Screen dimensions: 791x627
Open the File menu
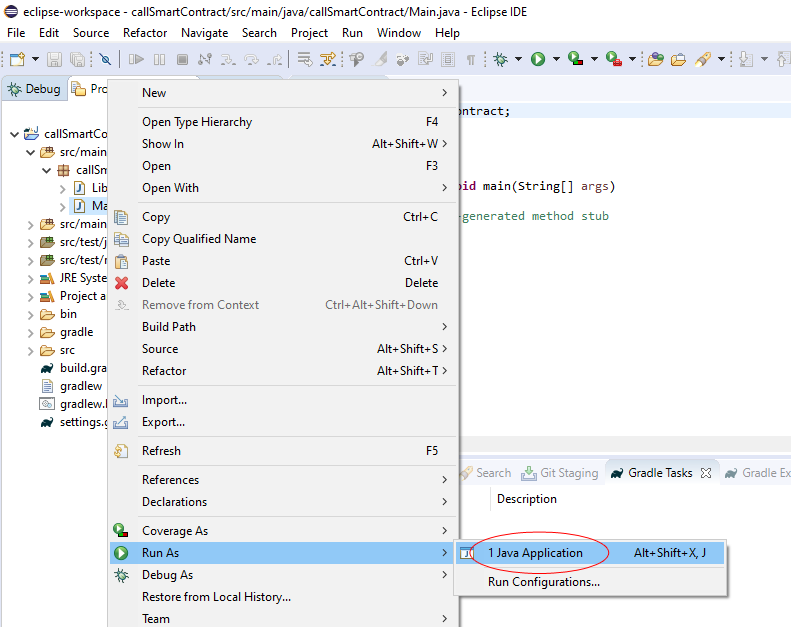coord(16,33)
